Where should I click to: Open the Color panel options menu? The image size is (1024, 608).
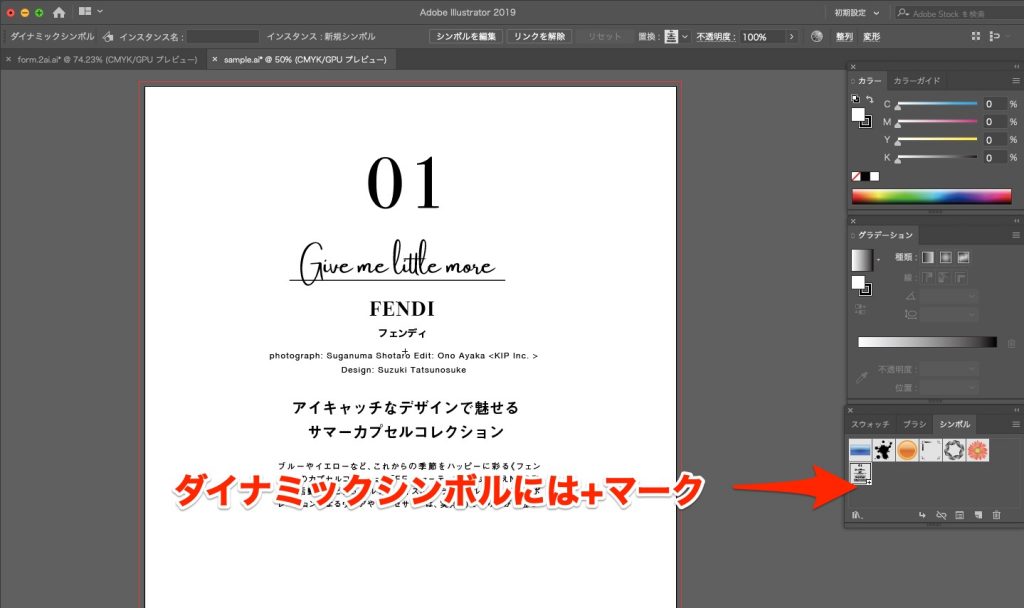pos(1016,81)
